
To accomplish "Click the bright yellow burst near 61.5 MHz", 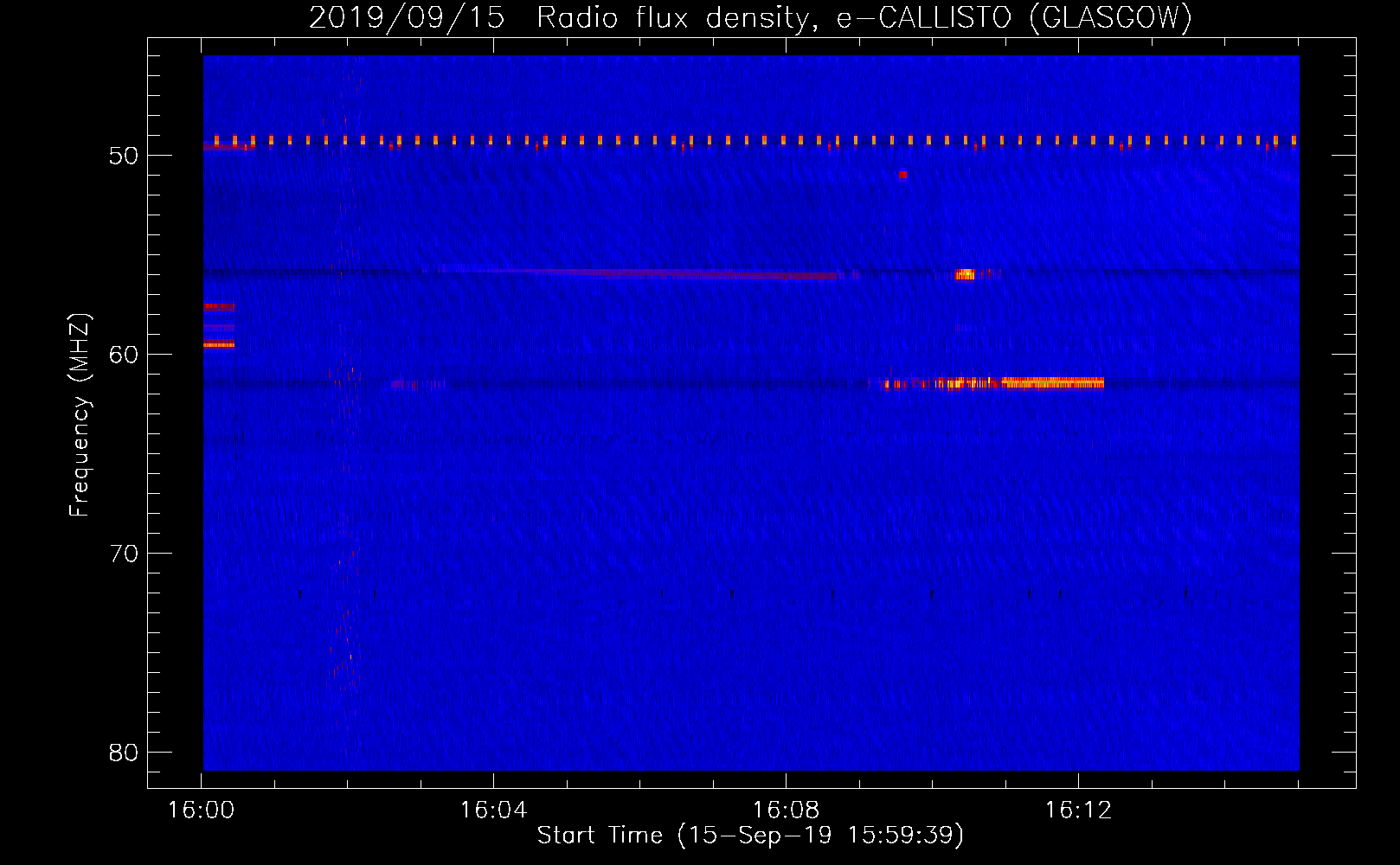I will point(1052,382).
